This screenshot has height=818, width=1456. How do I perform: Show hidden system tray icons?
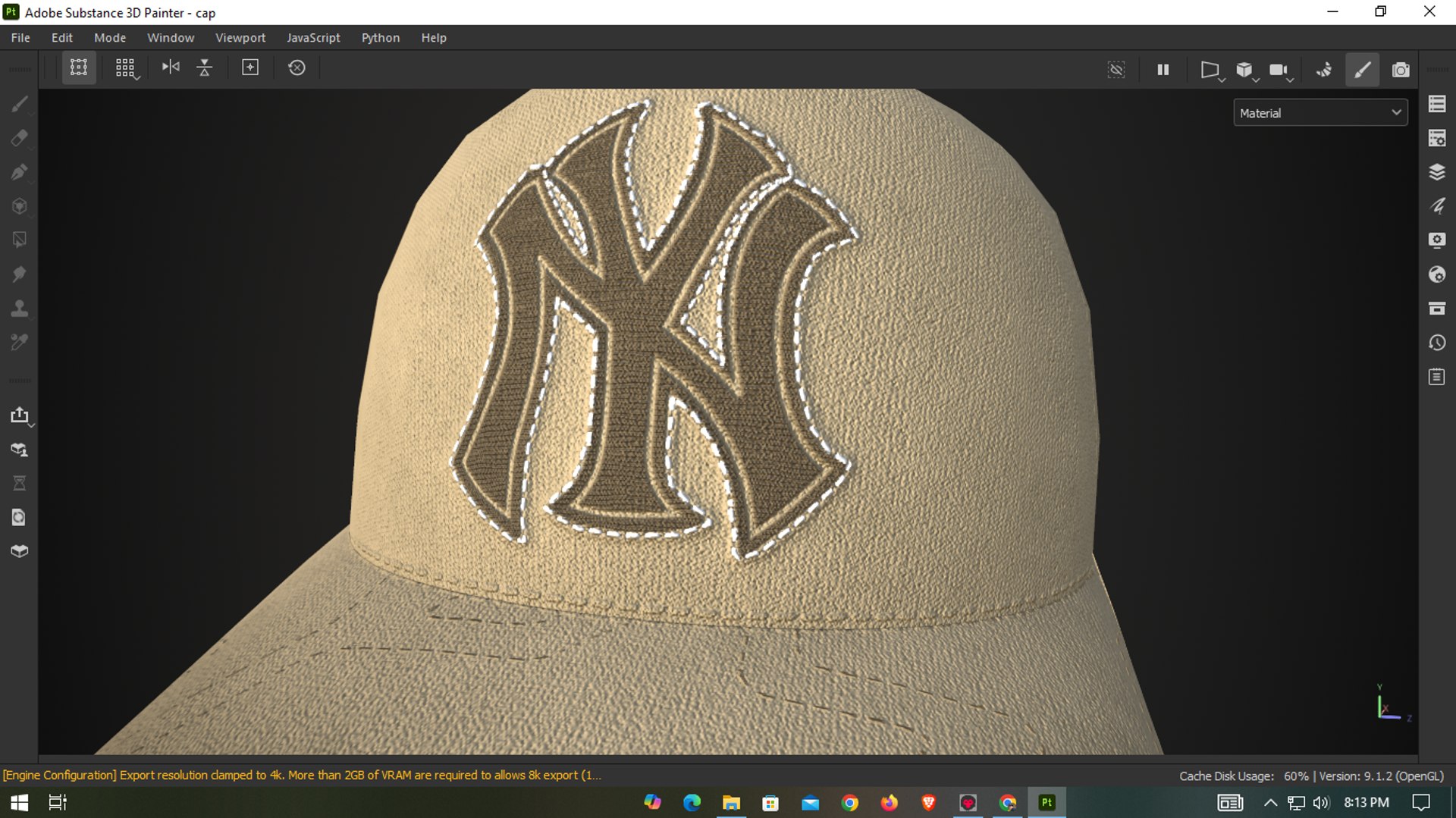(1270, 802)
